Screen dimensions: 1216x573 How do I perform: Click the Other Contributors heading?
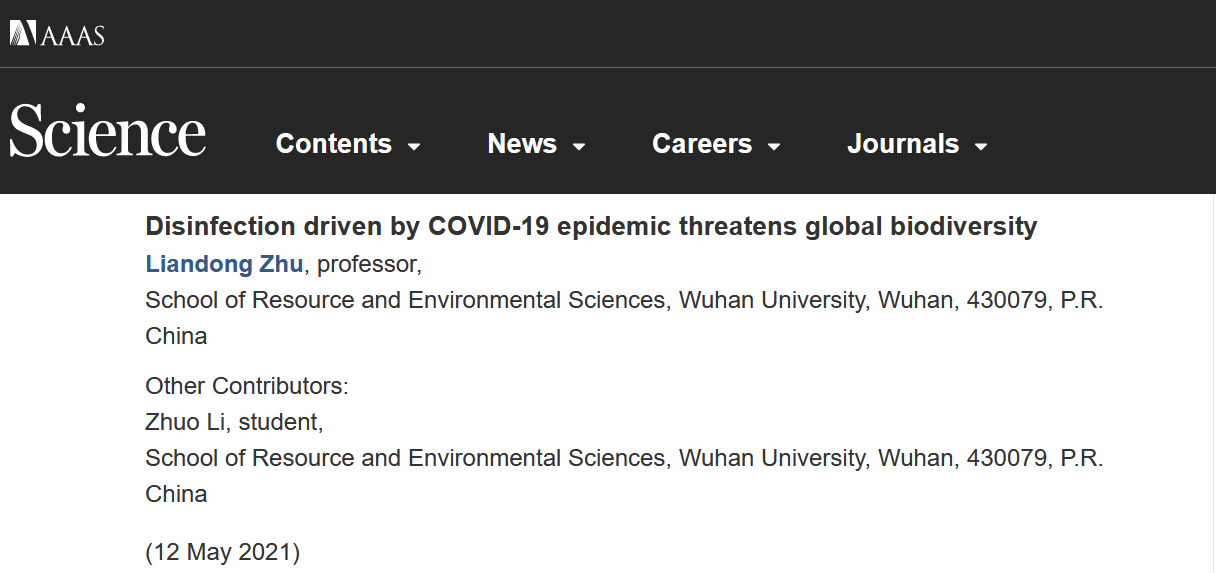247,386
